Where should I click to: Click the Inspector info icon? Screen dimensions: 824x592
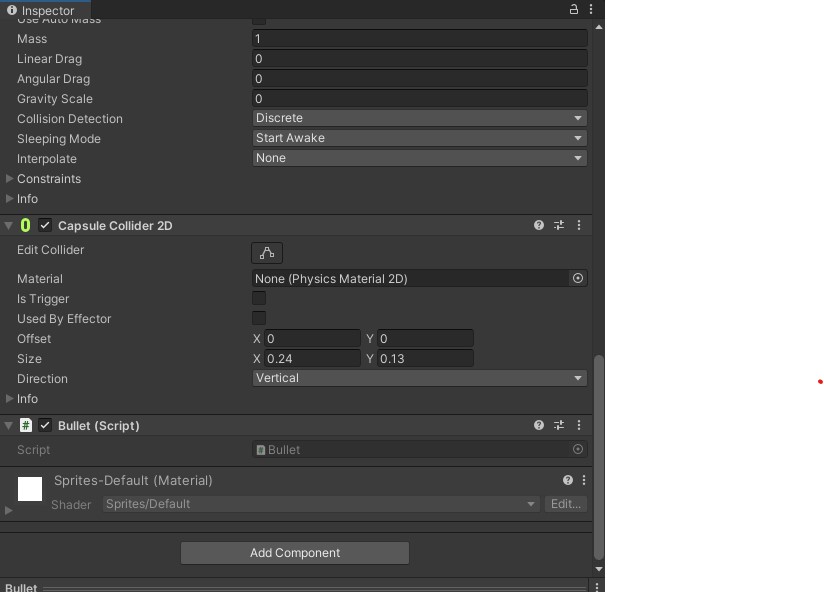12,10
